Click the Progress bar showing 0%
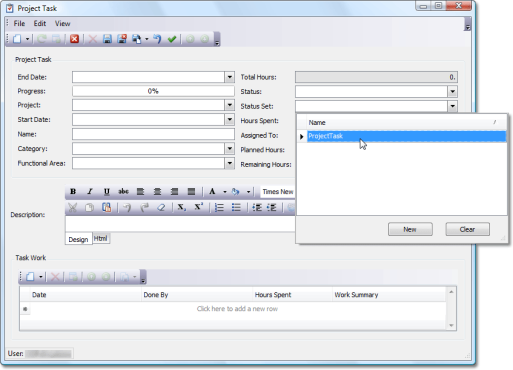Image resolution: width=513 pixels, height=370 pixels. coord(153,91)
